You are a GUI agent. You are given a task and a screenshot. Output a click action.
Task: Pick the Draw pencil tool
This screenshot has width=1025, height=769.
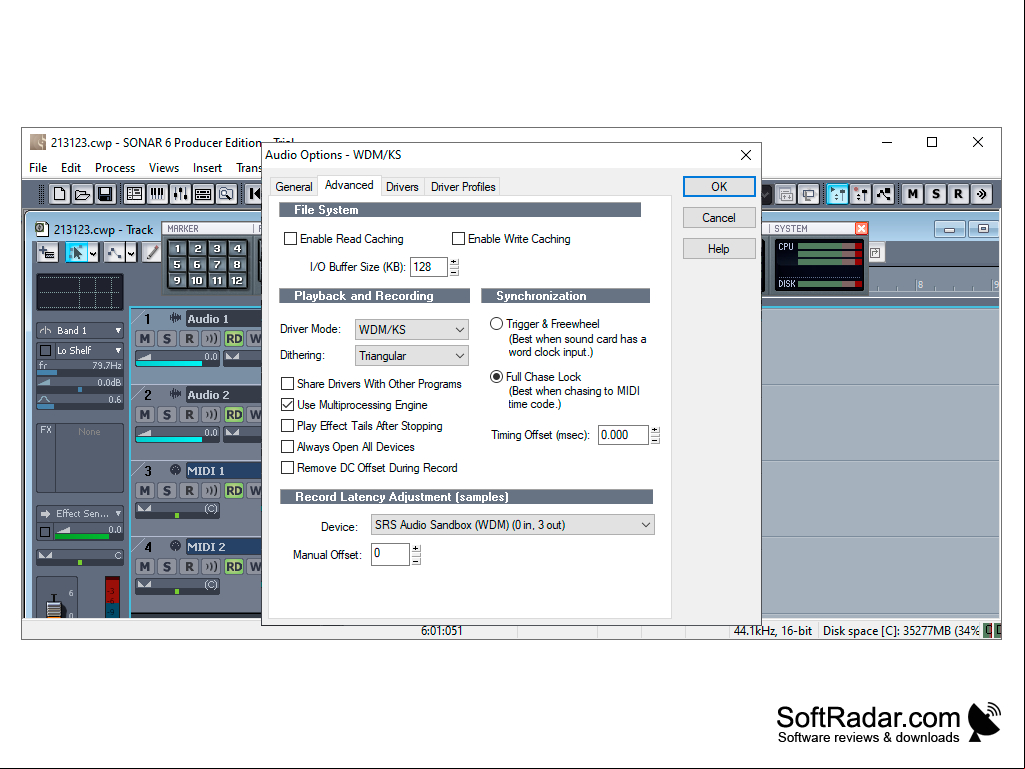point(152,252)
